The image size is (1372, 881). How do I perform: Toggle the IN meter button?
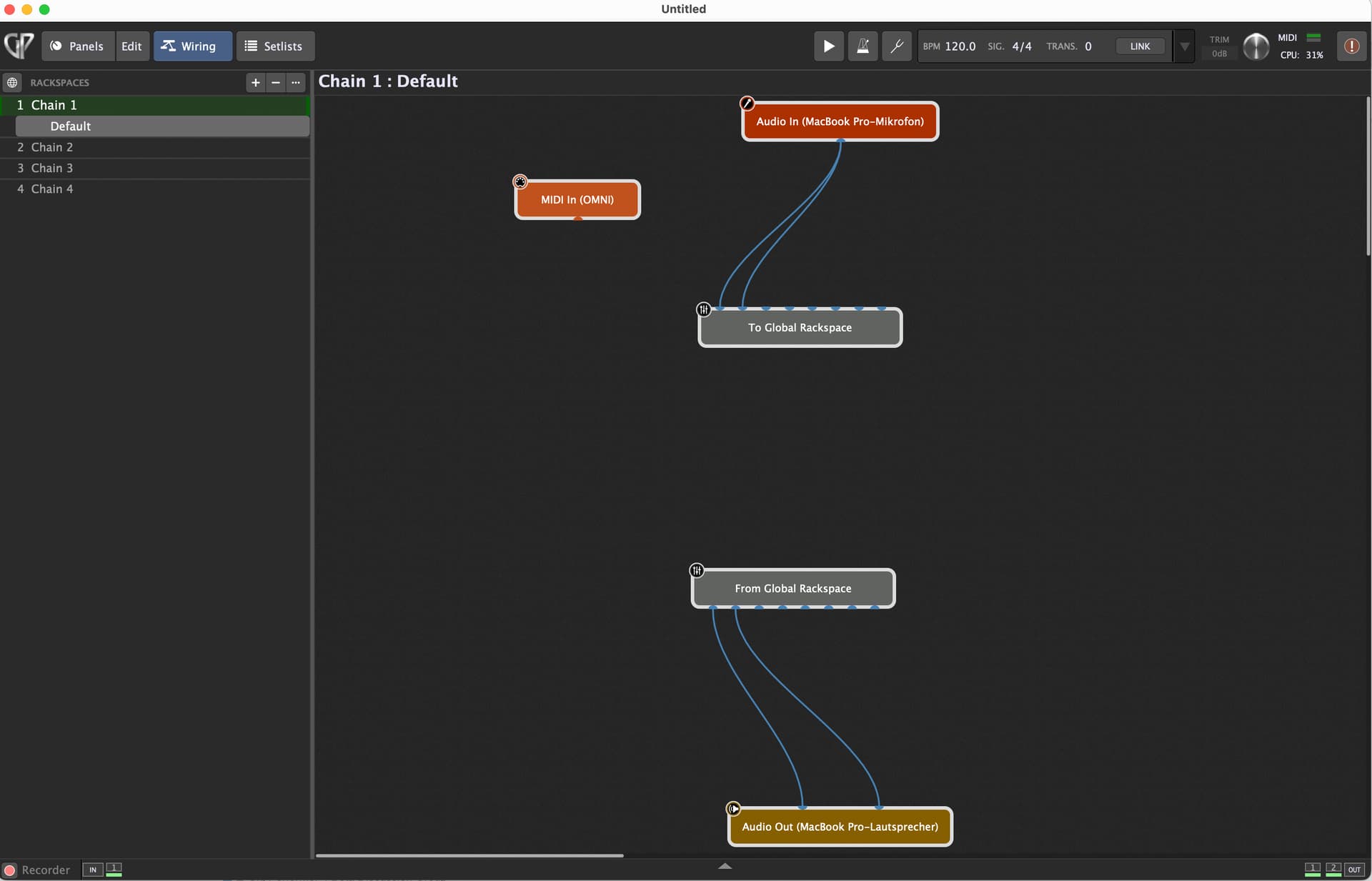(x=92, y=870)
